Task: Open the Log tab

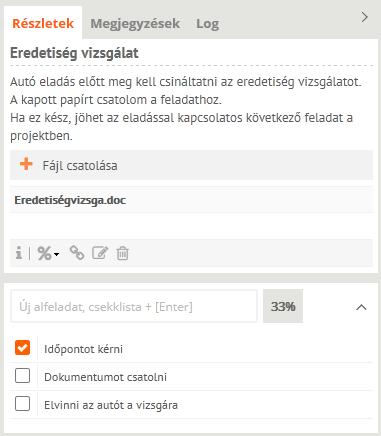Action: 207,24
